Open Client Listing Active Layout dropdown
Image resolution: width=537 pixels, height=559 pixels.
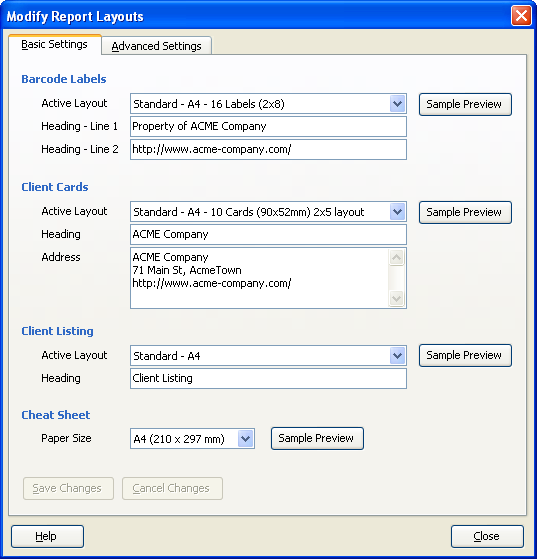(x=268, y=355)
